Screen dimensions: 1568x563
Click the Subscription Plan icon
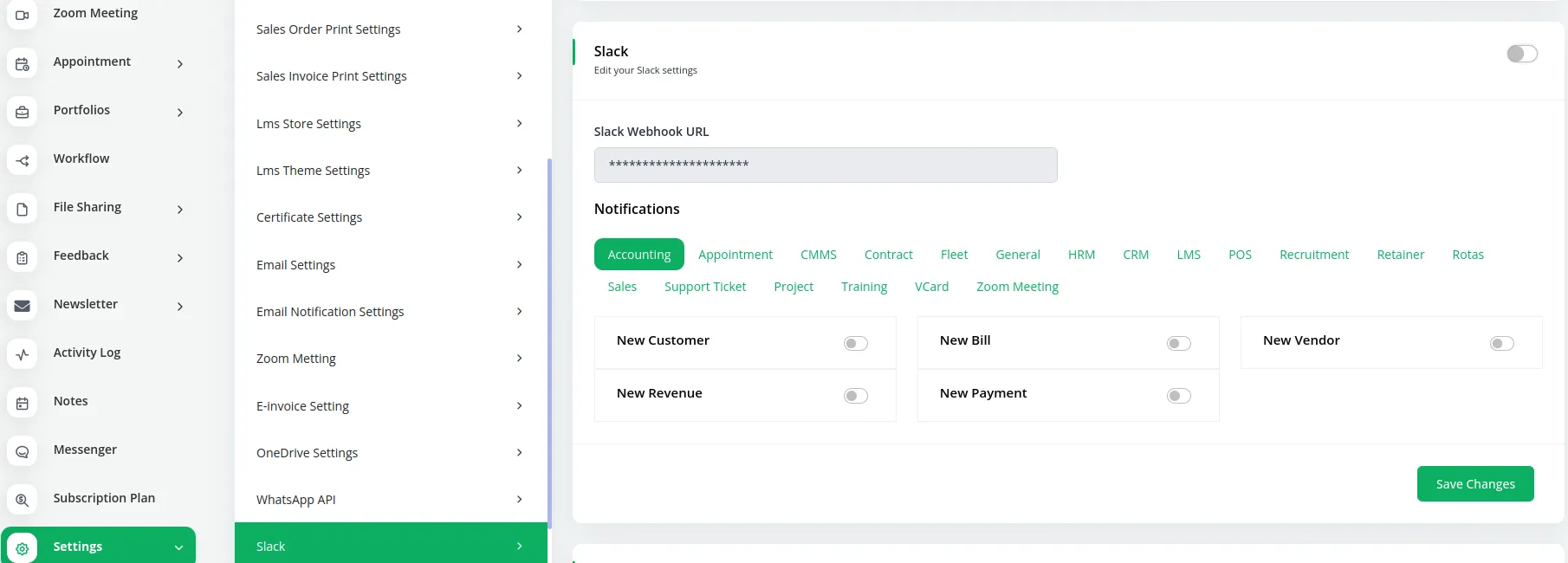click(x=23, y=501)
